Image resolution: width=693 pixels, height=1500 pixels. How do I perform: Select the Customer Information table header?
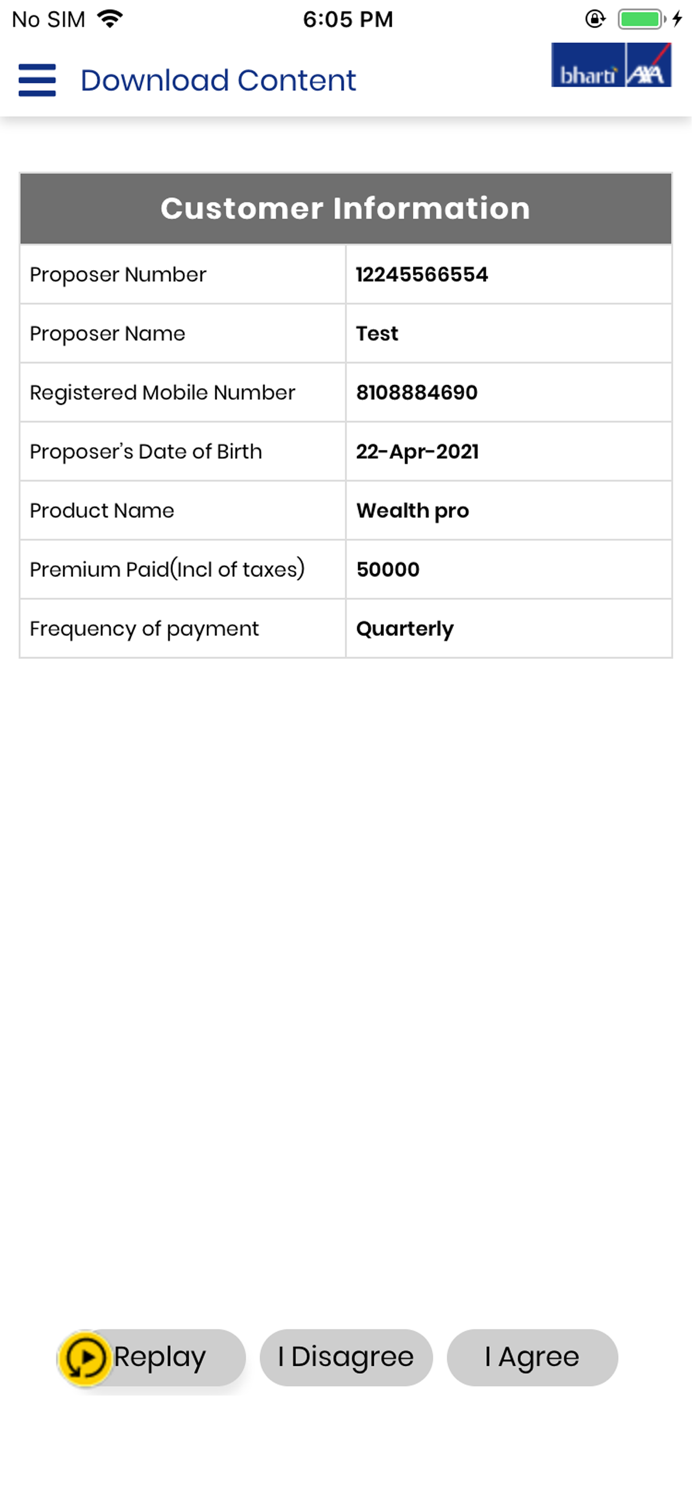click(x=345, y=208)
